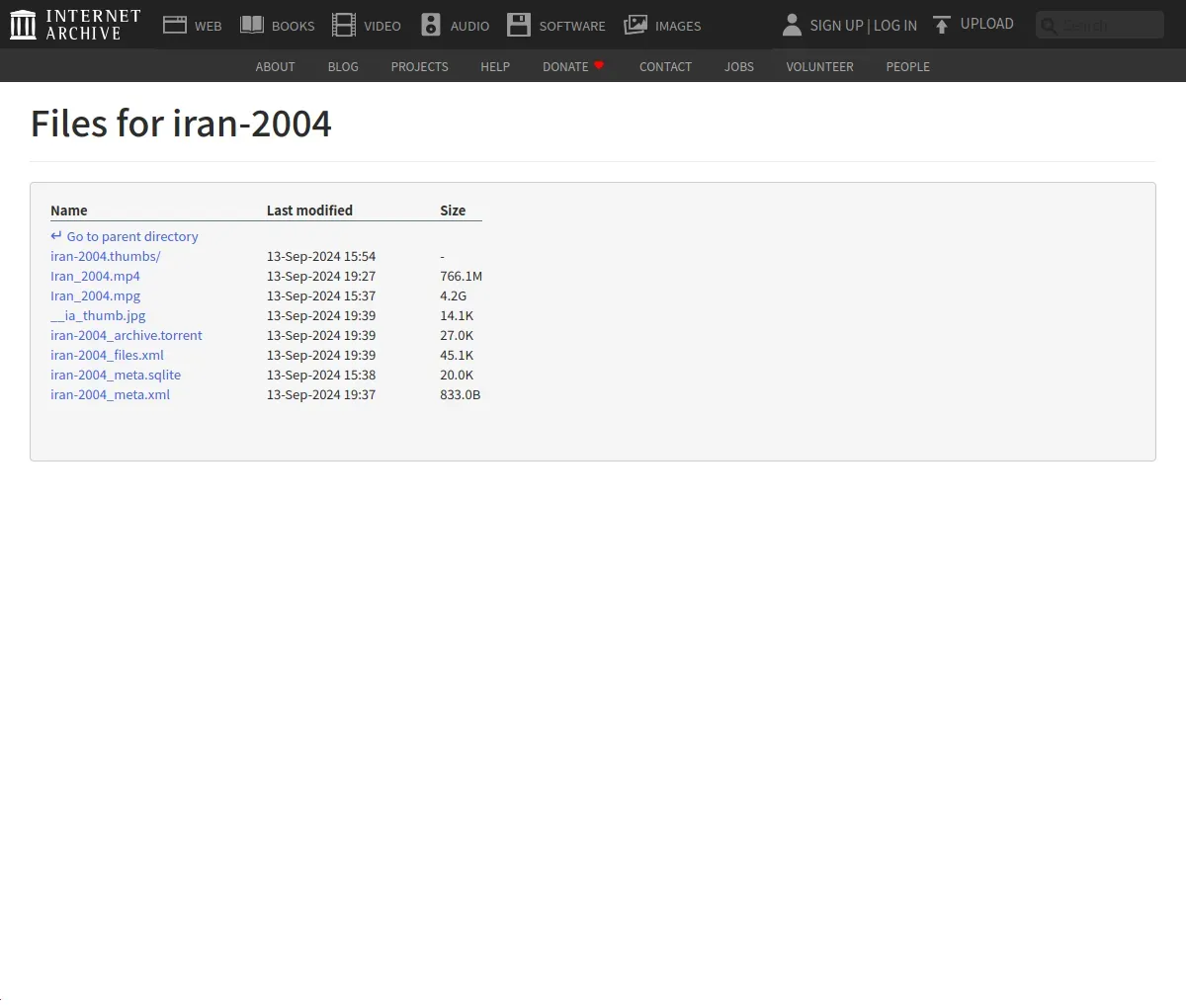
Task: Open the CONTACT link
Action: 665,66
